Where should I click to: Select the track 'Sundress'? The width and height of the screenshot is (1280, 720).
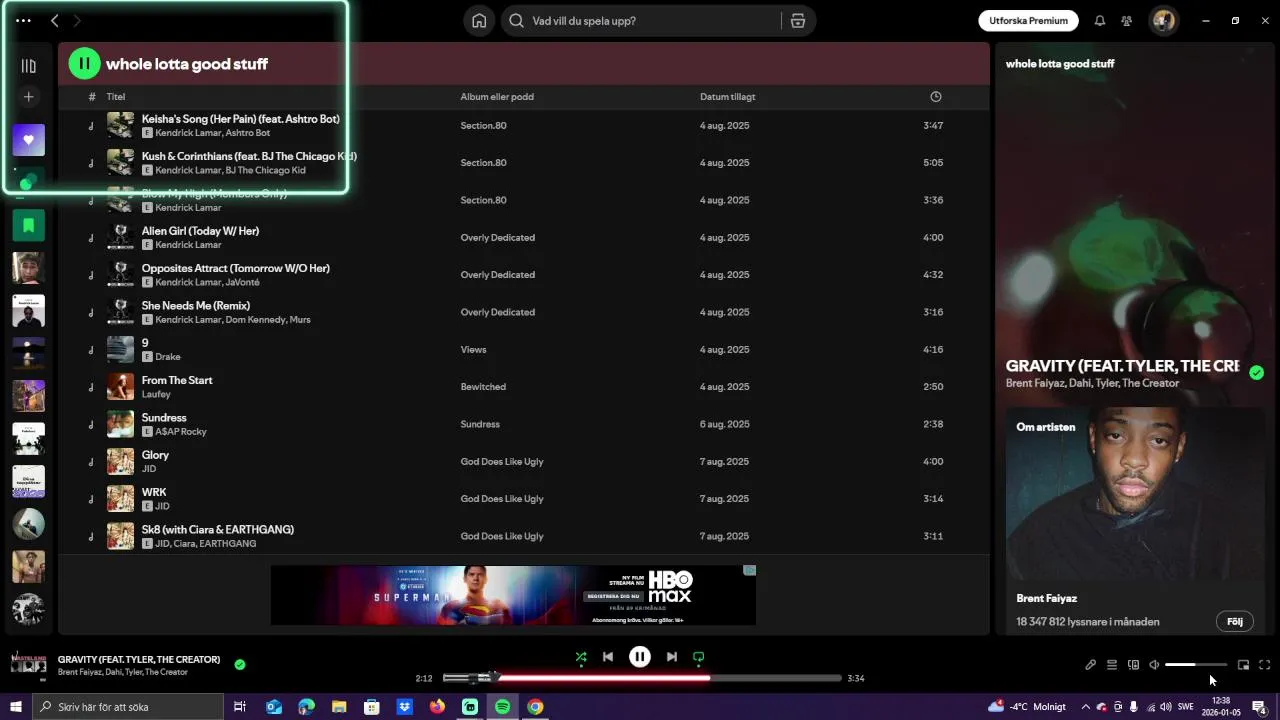tap(524, 424)
